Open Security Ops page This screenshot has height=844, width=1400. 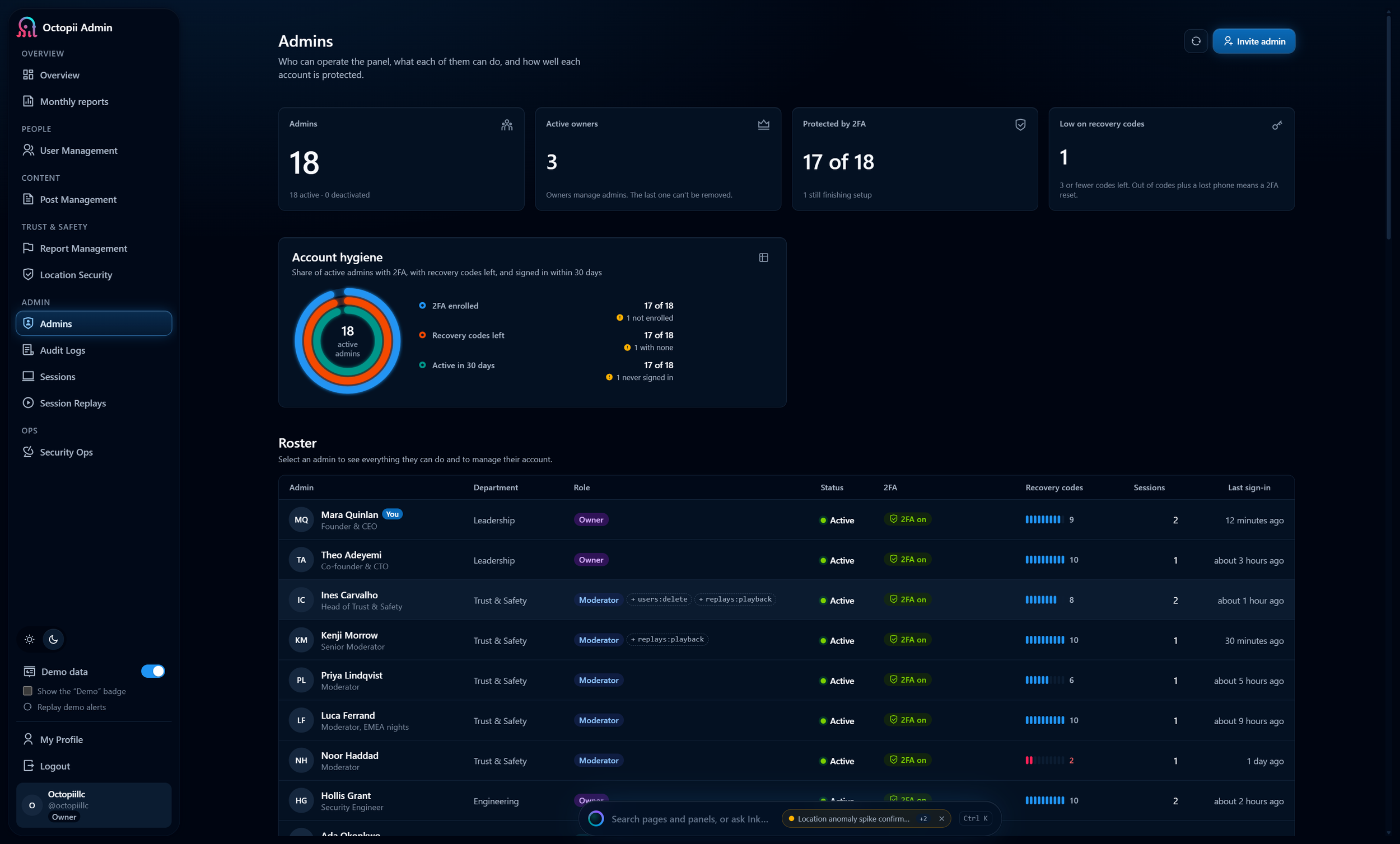coord(94,452)
